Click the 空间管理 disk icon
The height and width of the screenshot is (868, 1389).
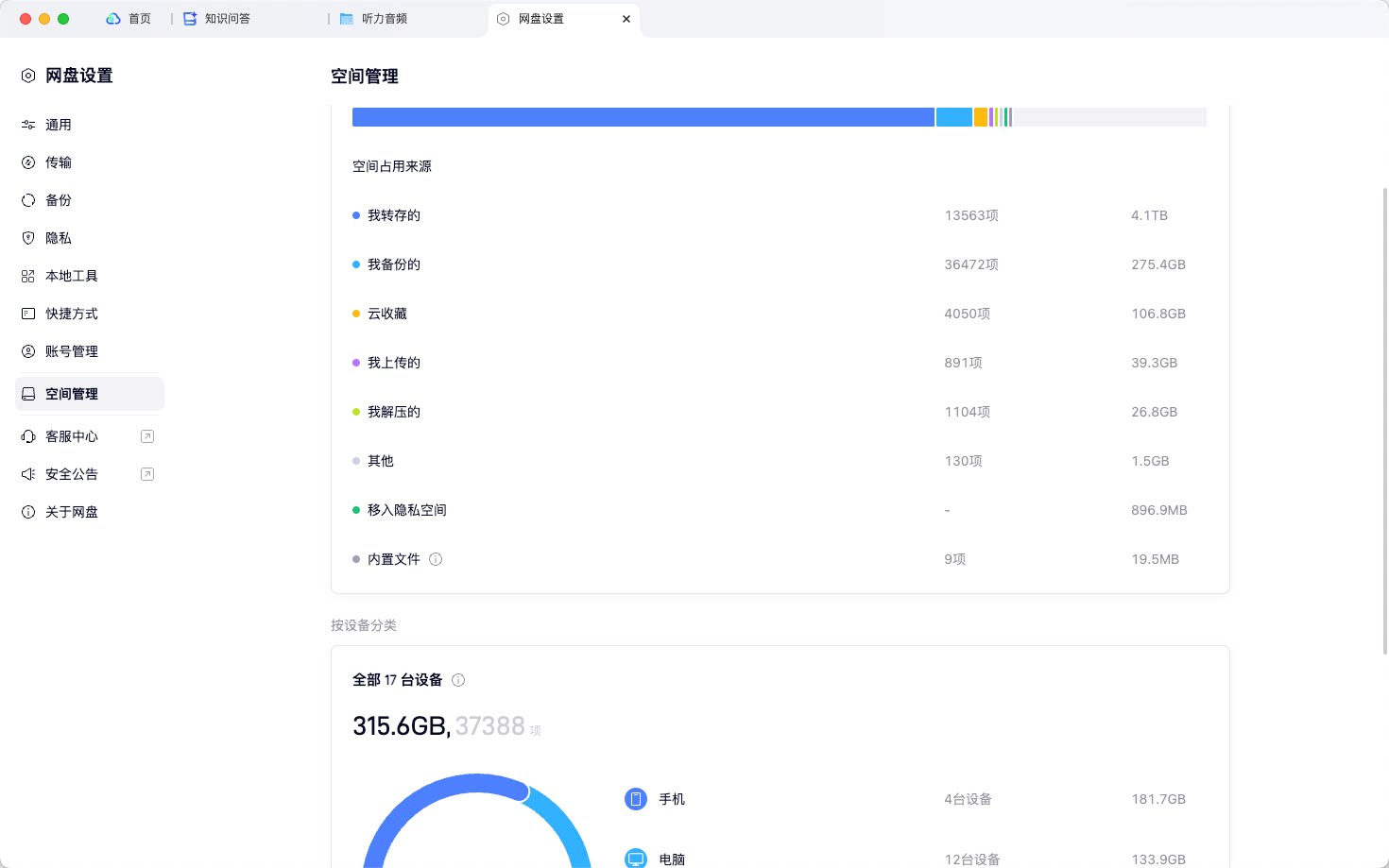point(28,394)
